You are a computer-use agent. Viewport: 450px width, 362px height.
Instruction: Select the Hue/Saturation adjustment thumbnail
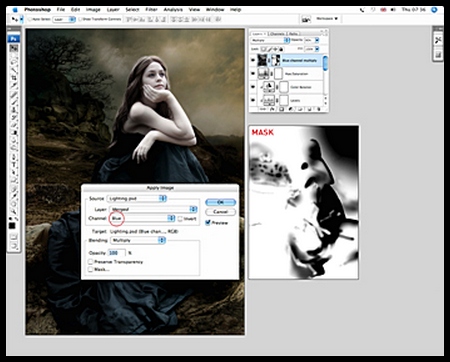pos(263,74)
